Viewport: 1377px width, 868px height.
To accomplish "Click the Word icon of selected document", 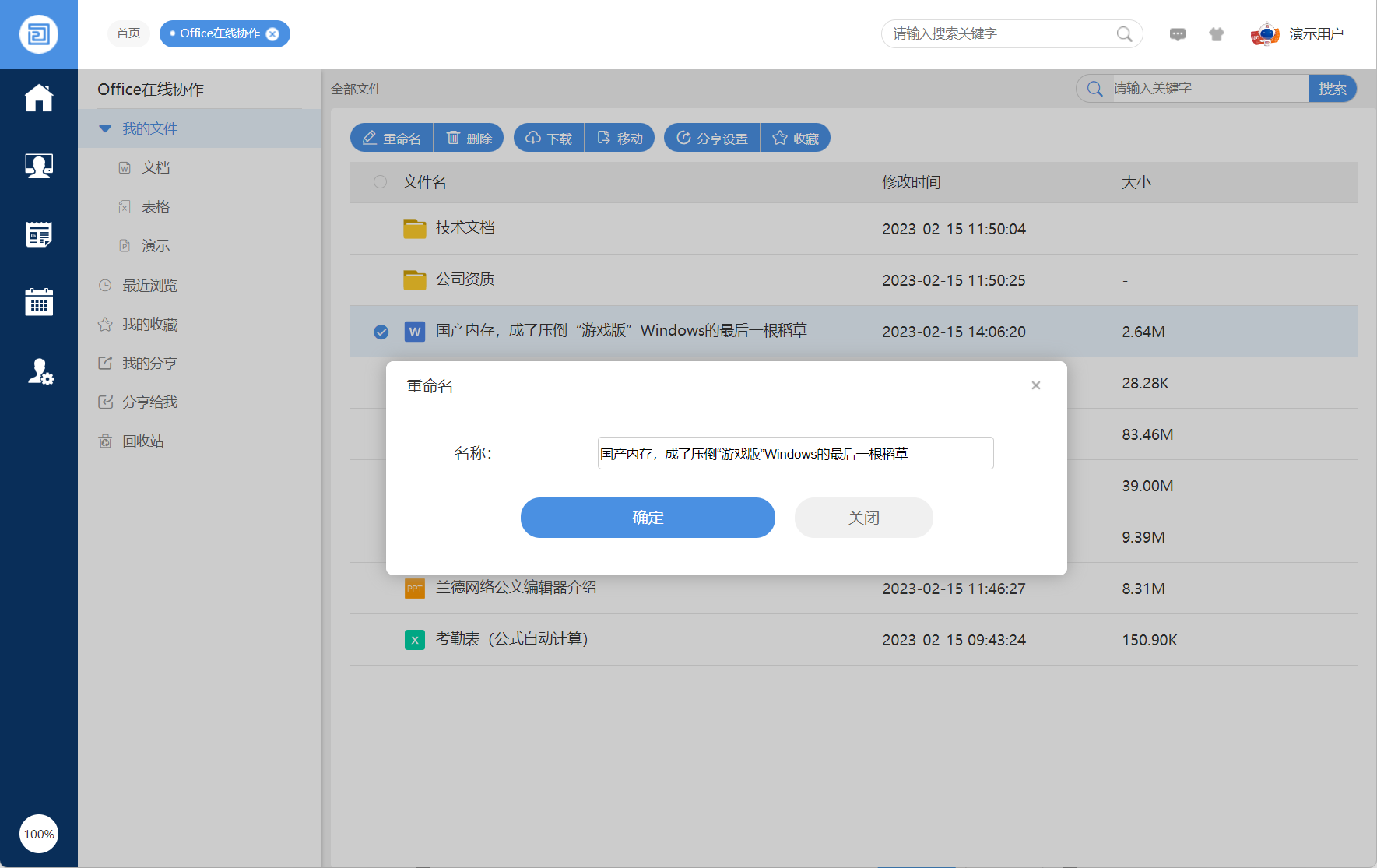I will pos(414,332).
